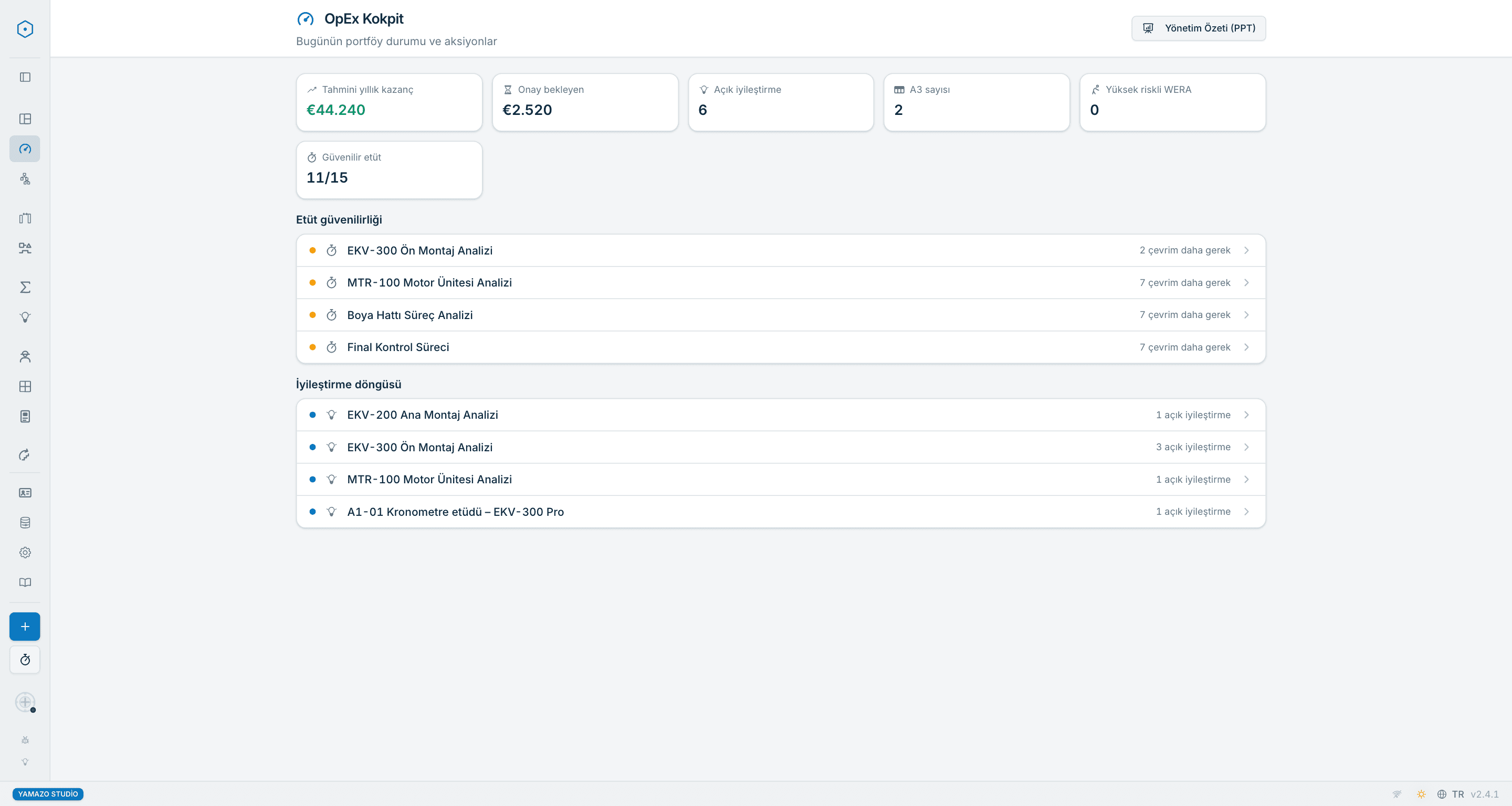Click the stopwatch button below plus

click(25, 660)
